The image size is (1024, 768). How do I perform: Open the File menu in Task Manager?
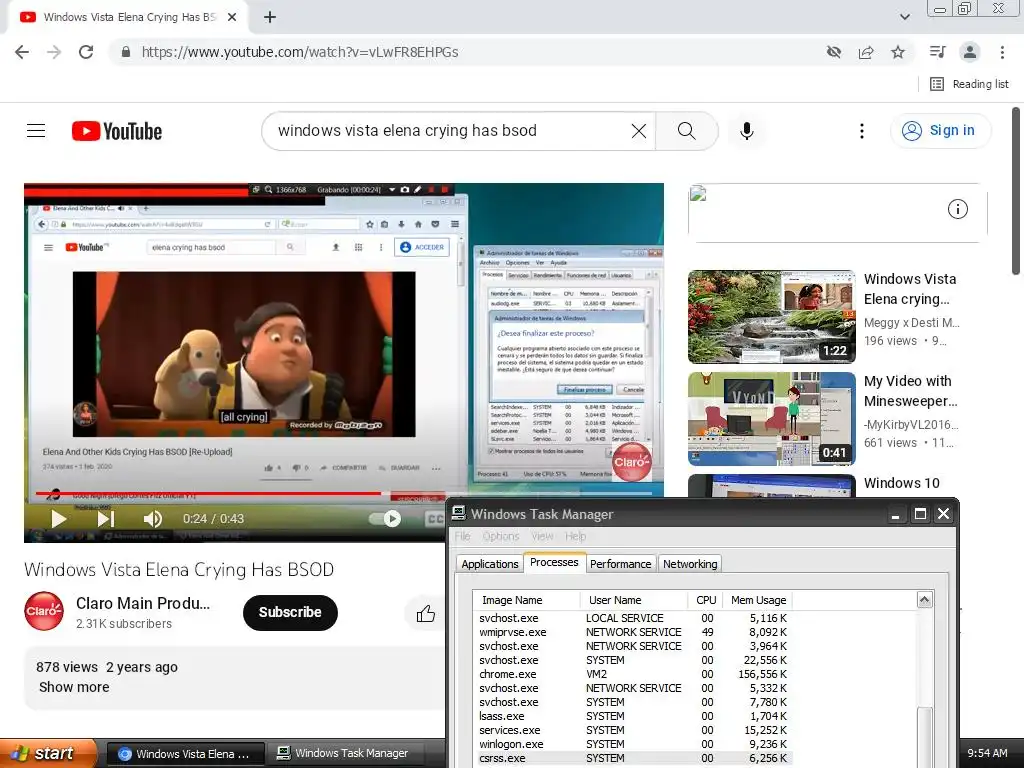pyautogui.click(x=462, y=536)
